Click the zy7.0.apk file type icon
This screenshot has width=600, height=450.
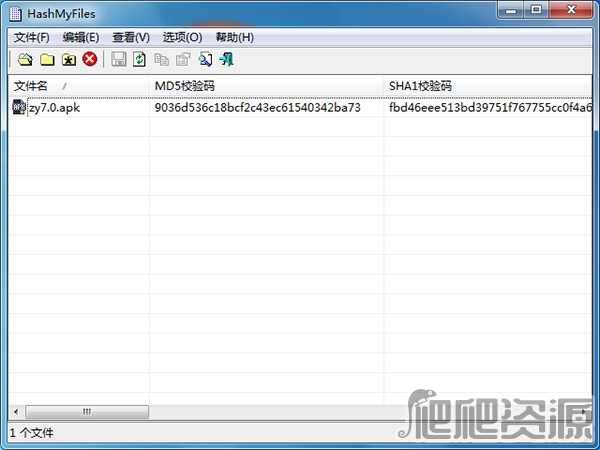coord(19,108)
